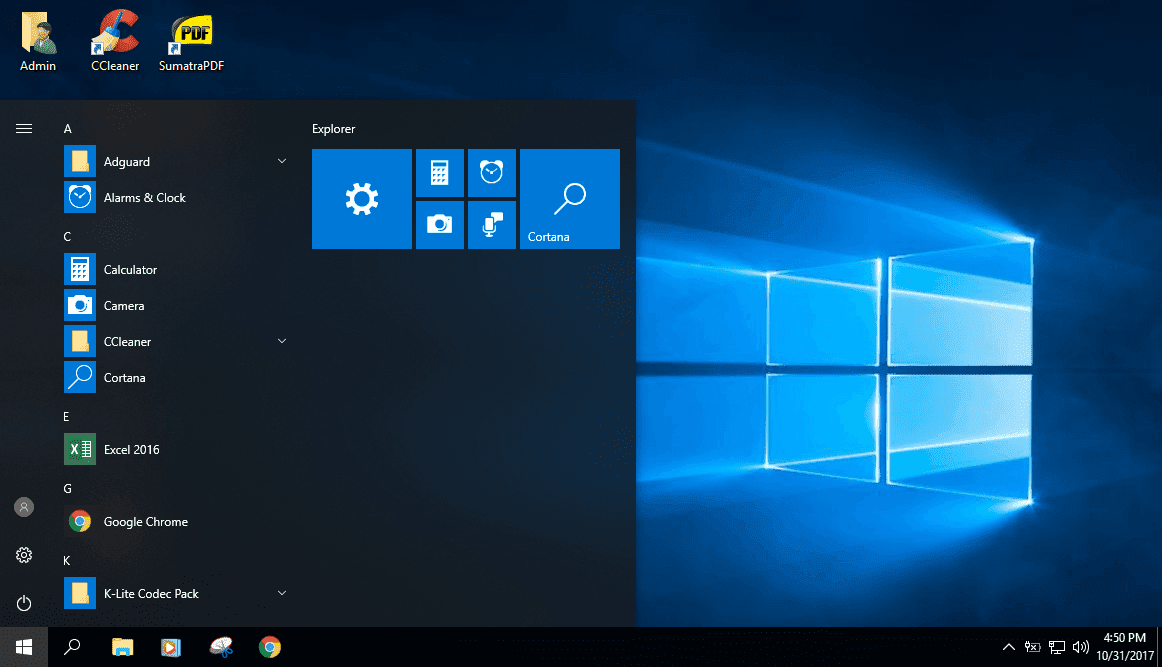Open the user account button
This screenshot has height=667, width=1162.
[23, 507]
